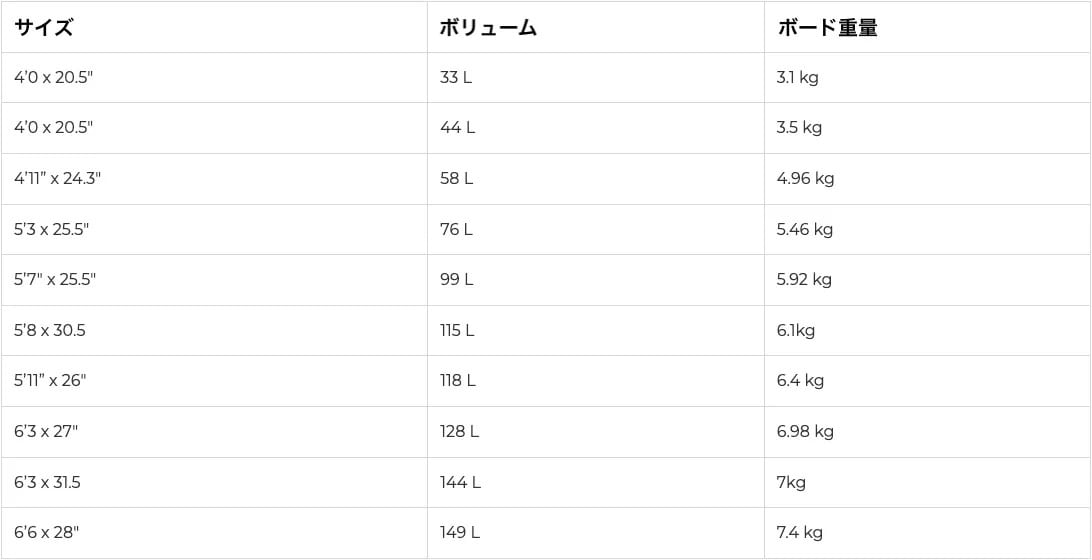Click the 6'6 x 28" size cell
The width and height of the screenshot is (1092, 560).
tap(214, 533)
